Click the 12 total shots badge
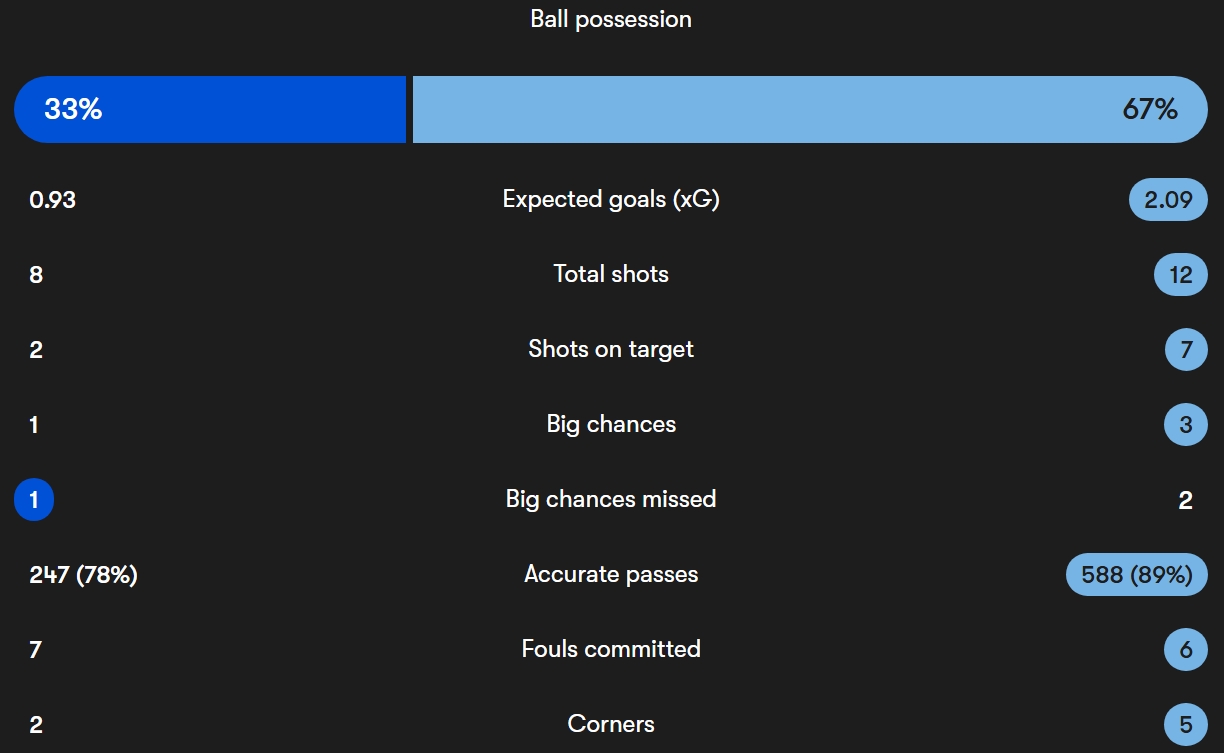 (x=1181, y=275)
